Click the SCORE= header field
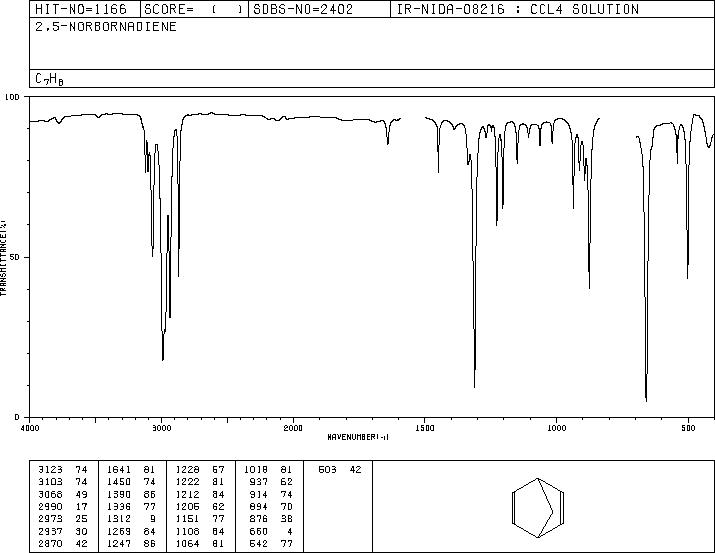This screenshot has height=553, width=715. pyautogui.click(x=194, y=9)
